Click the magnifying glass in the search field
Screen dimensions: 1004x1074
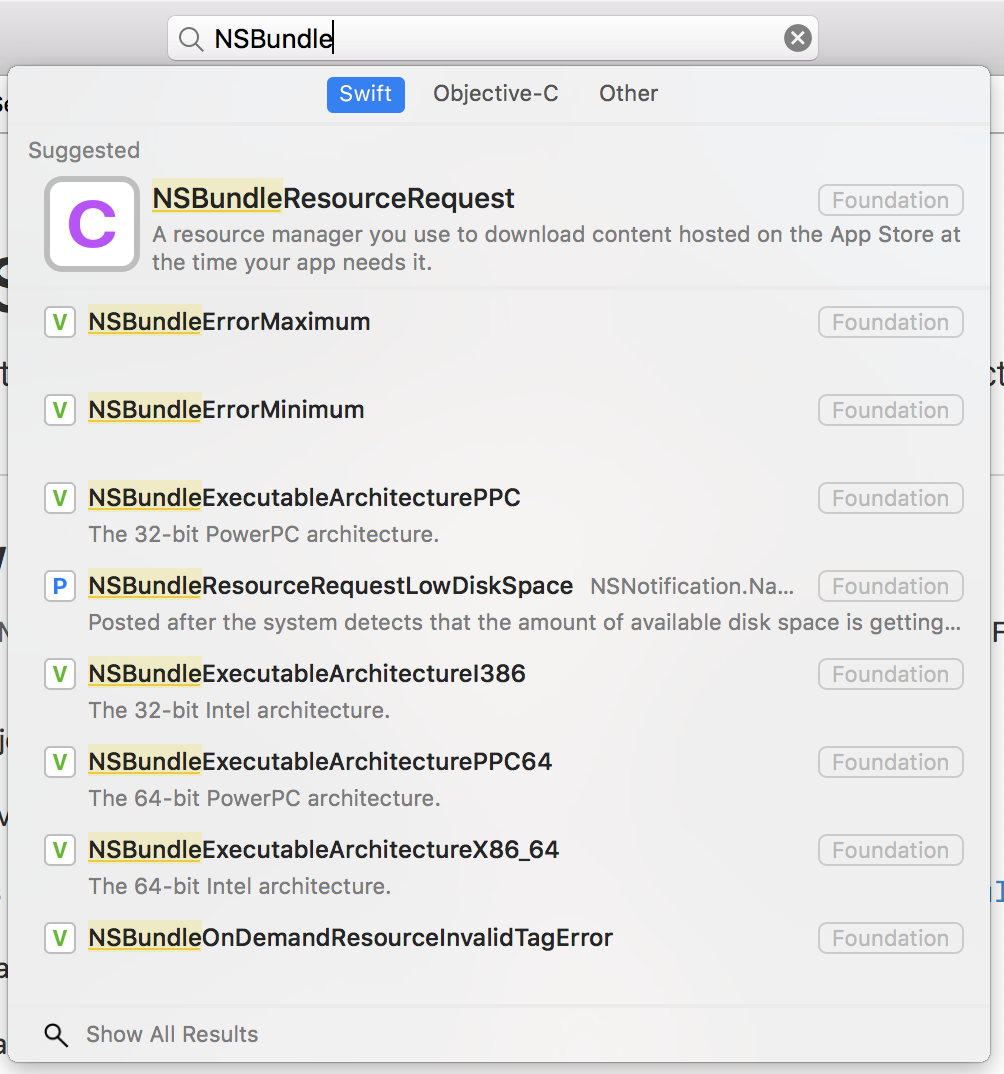click(x=191, y=39)
